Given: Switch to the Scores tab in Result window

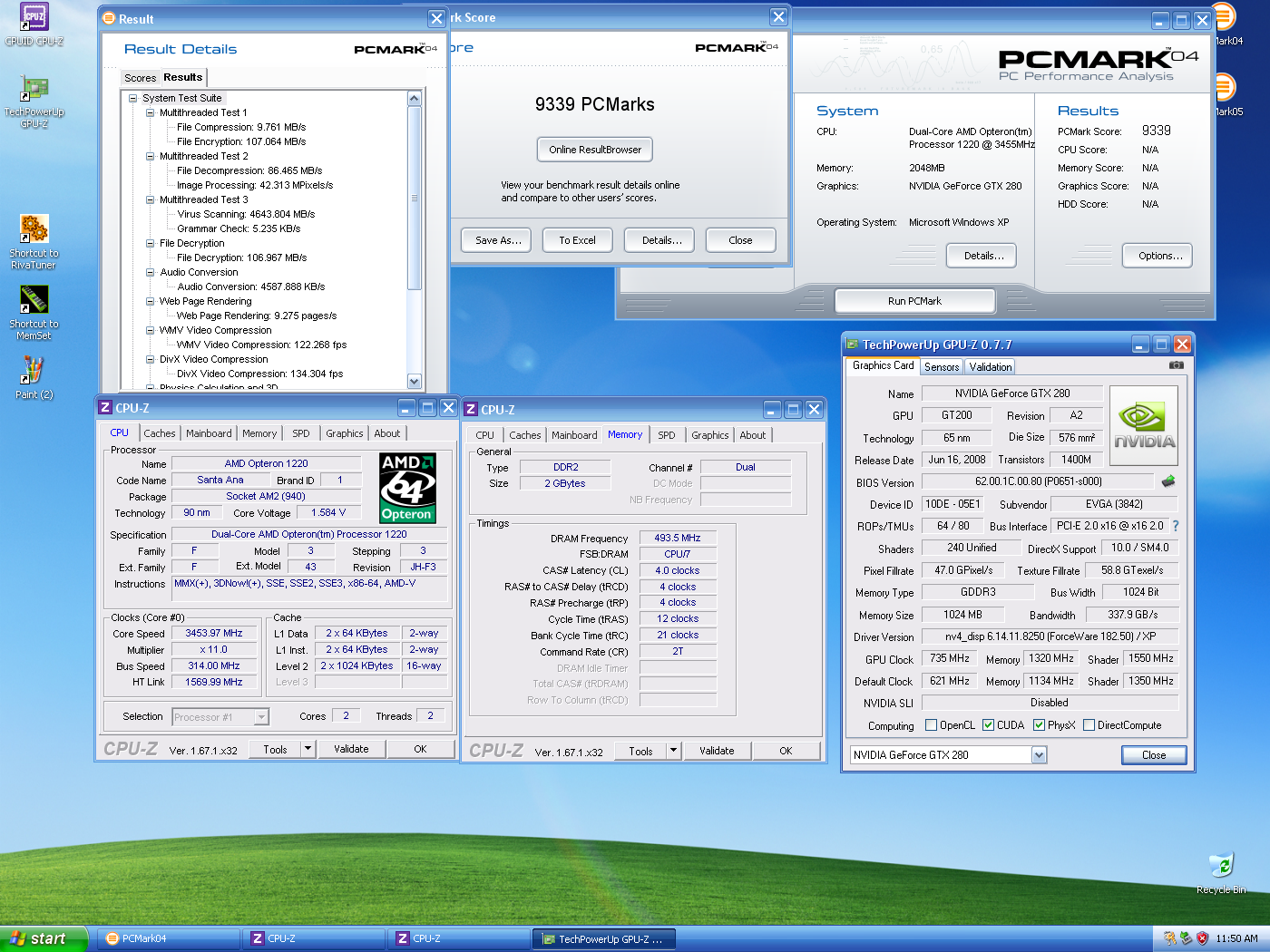Looking at the screenshot, I should [x=140, y=78].
